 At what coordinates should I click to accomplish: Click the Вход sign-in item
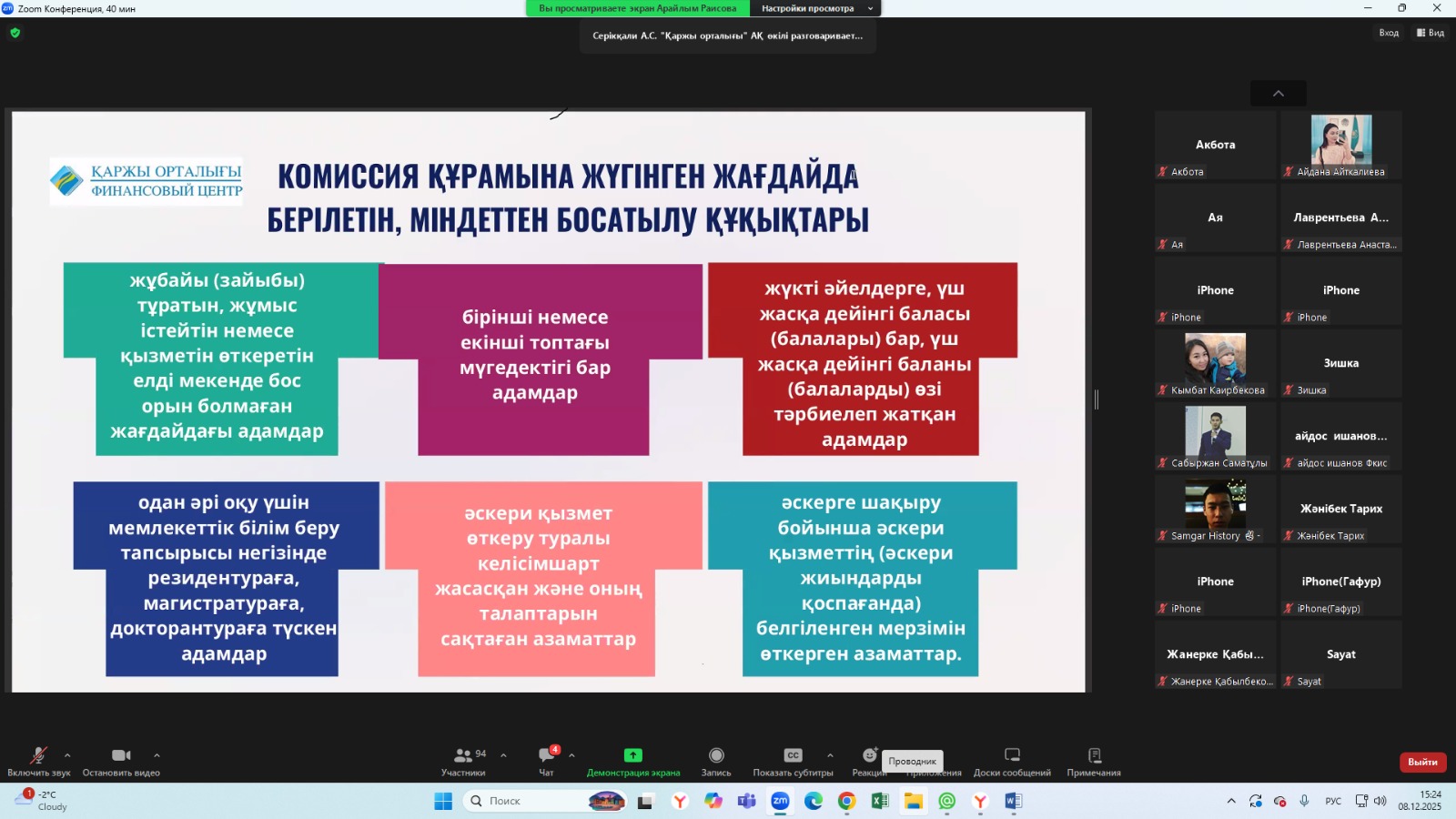pos(1389,33)
